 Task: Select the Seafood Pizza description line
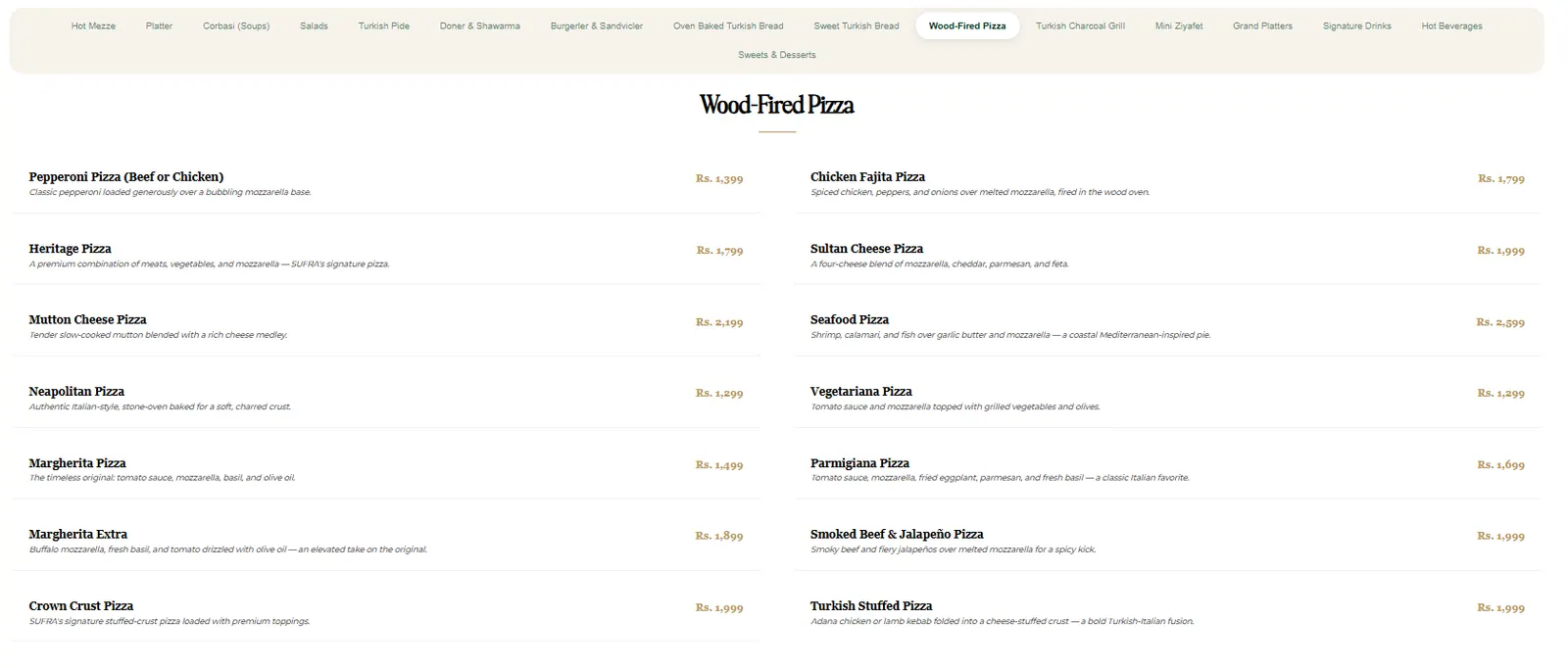(x=1010, y=336)
